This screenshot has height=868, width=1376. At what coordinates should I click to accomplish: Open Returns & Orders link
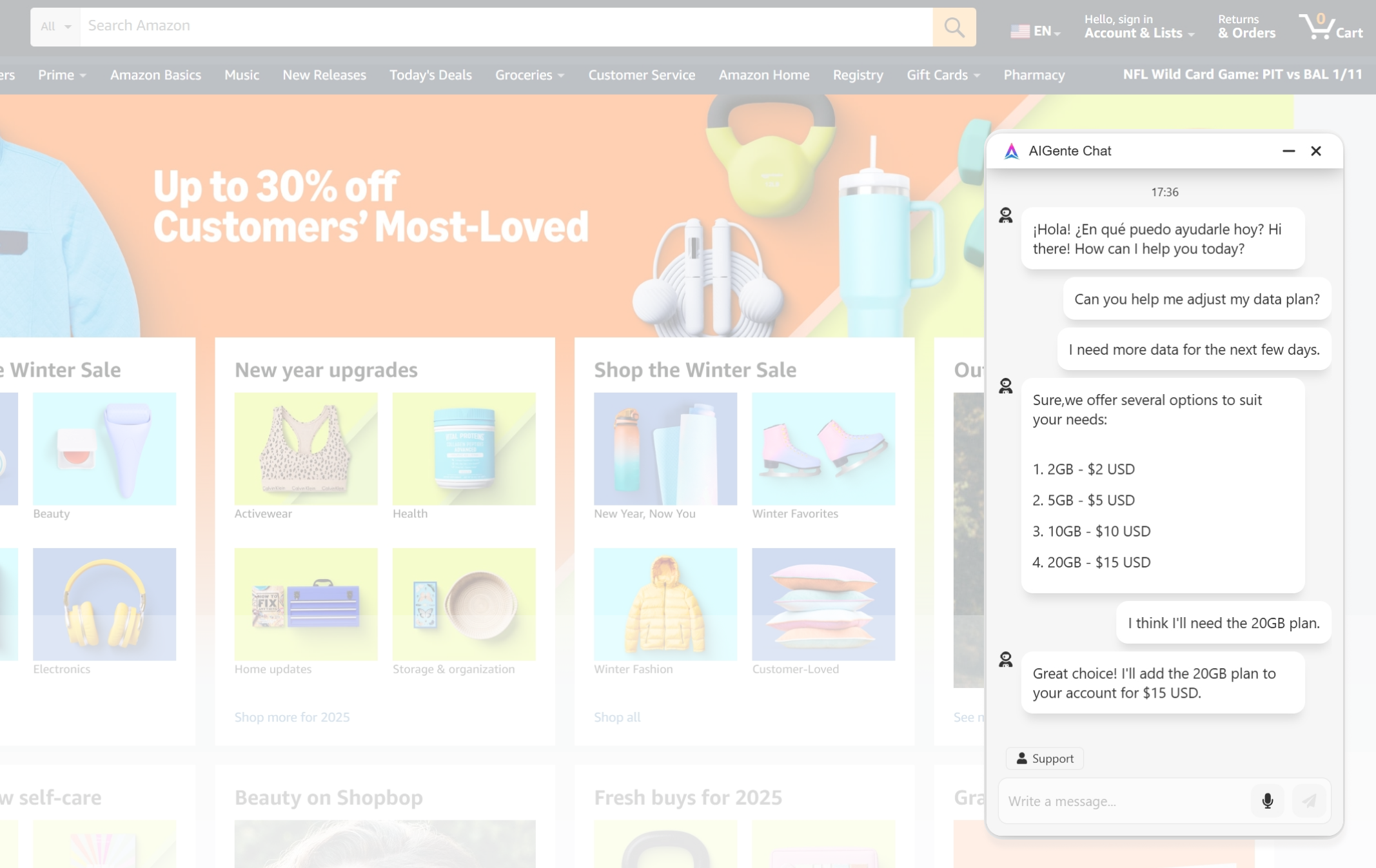1246,27
